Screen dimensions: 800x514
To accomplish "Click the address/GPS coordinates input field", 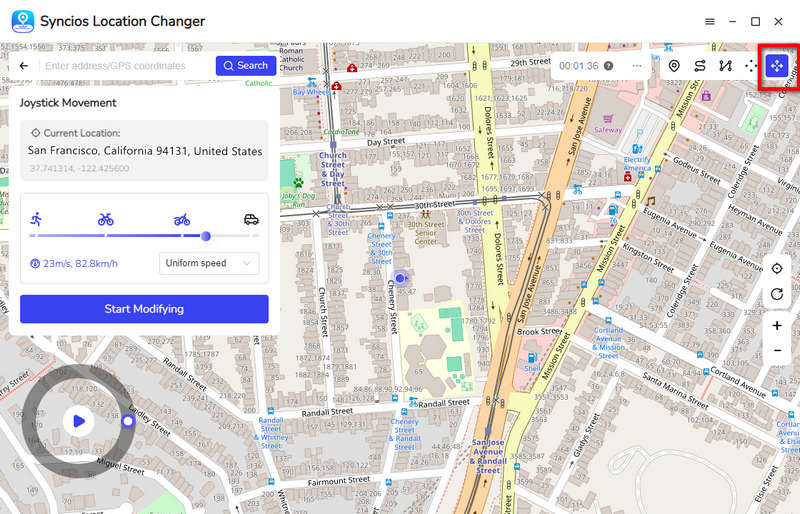I will [x=125, y=66].
